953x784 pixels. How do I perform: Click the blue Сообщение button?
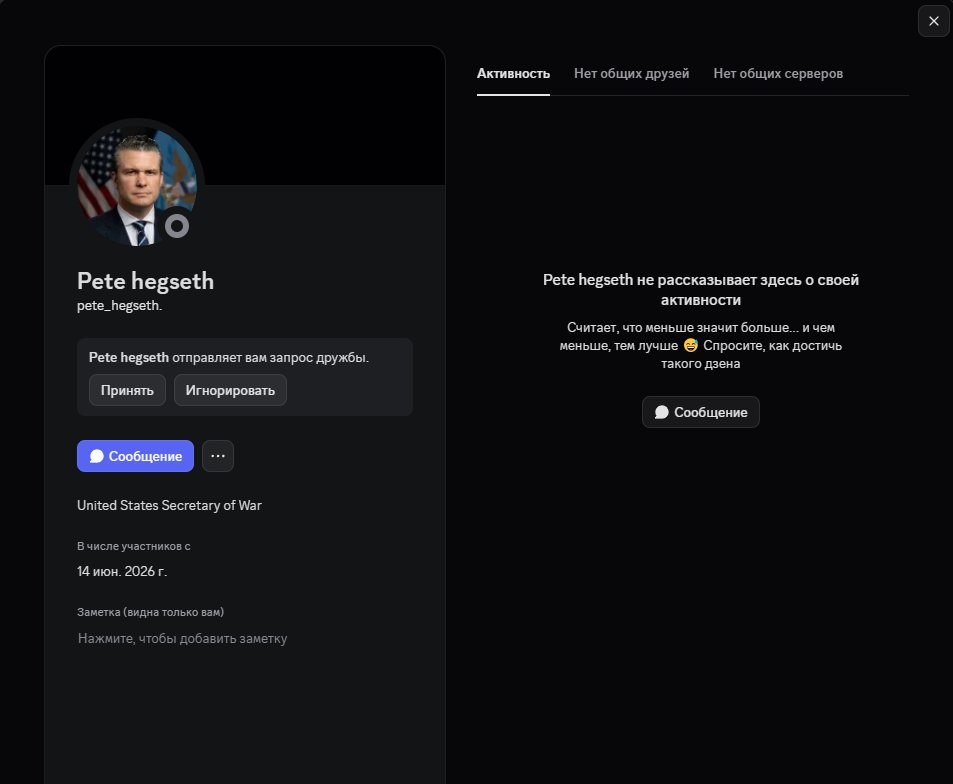[135, 456]
